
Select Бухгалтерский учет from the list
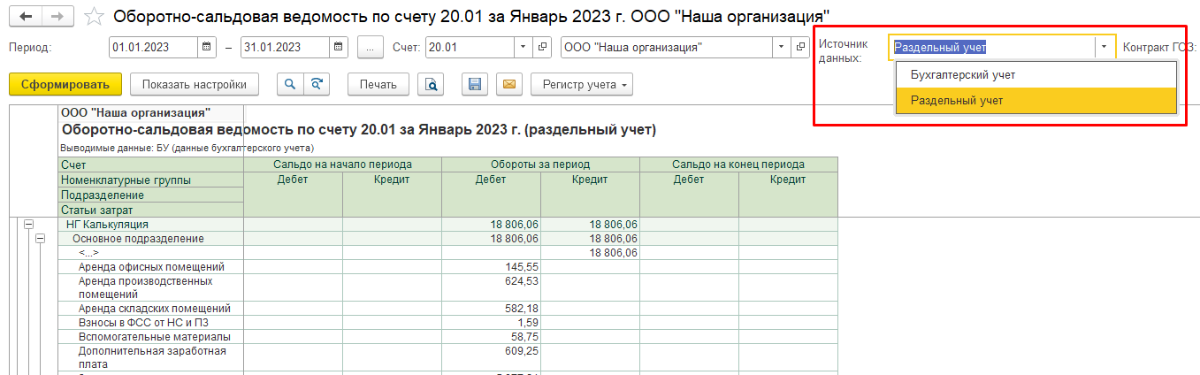click(x=1035, y=75)
